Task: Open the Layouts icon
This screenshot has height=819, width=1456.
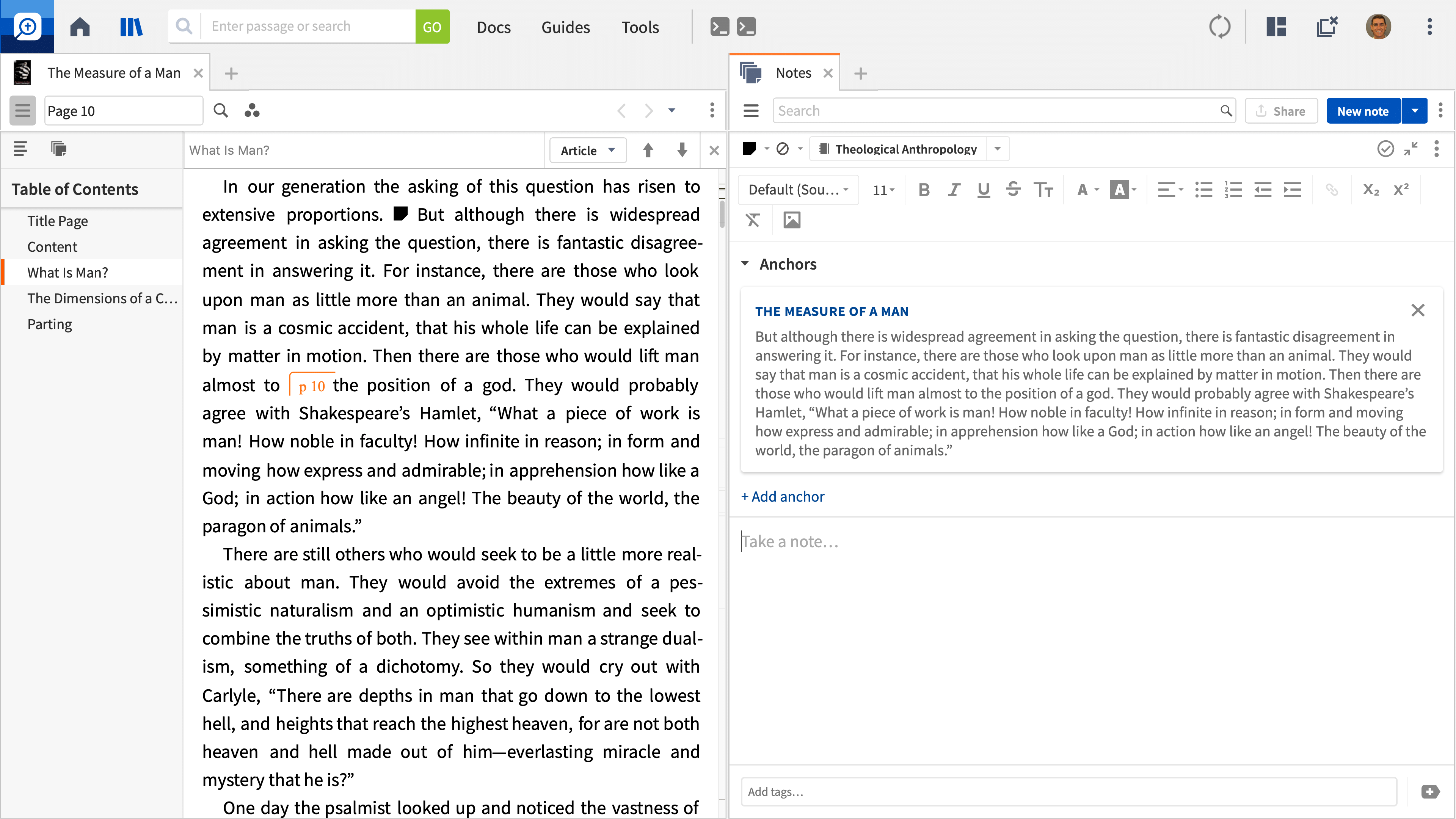Action: (1276, 27)
